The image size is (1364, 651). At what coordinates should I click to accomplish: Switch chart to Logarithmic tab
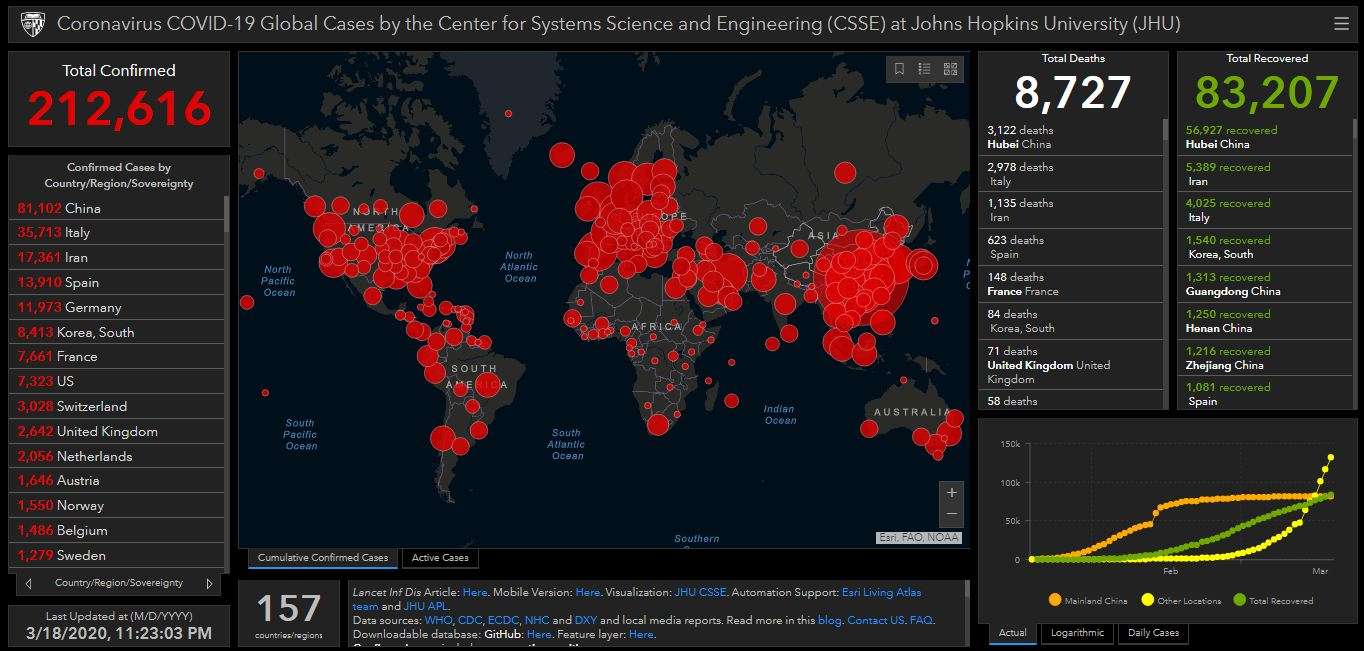tap(1077, 632)
